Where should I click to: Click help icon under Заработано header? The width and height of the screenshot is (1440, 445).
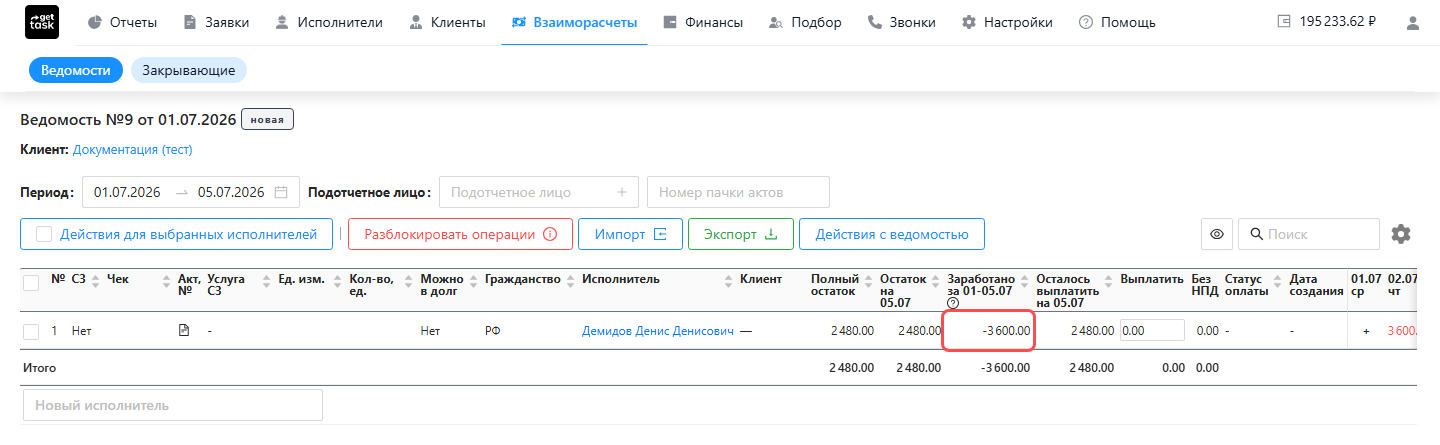pos(953,303)
